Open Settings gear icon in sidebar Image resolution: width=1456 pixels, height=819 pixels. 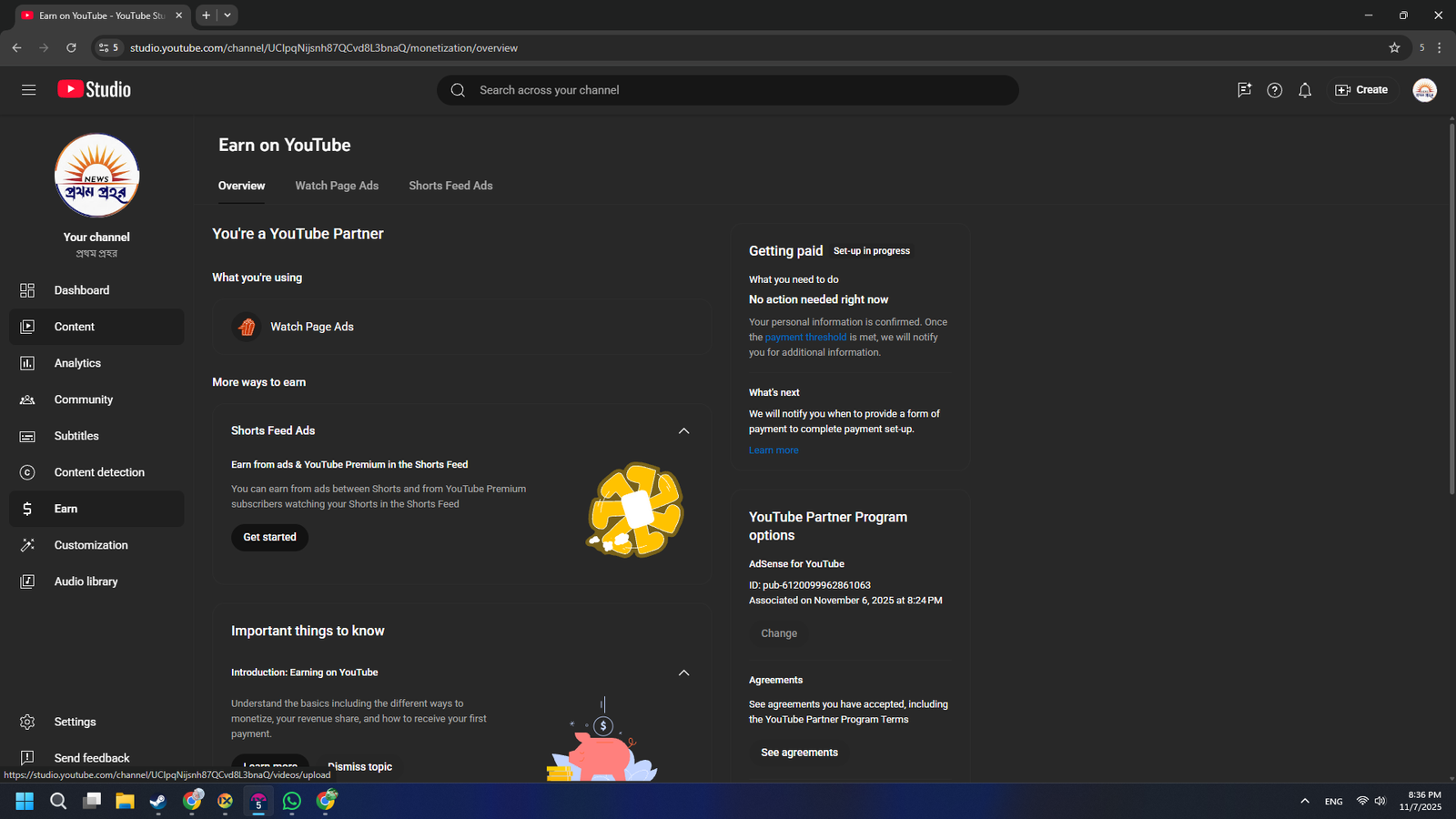tap(27, 722)
